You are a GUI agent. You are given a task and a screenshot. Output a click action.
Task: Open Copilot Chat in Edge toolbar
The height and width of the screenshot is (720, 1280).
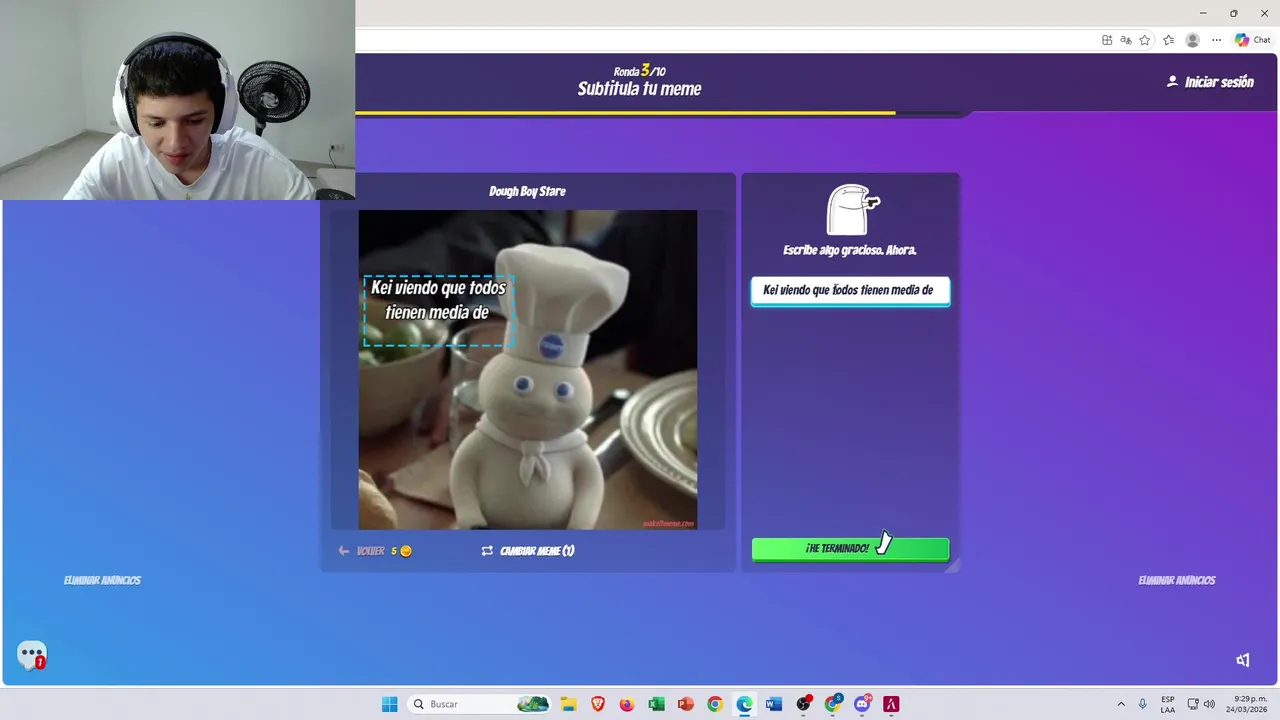coord(1252,40)
